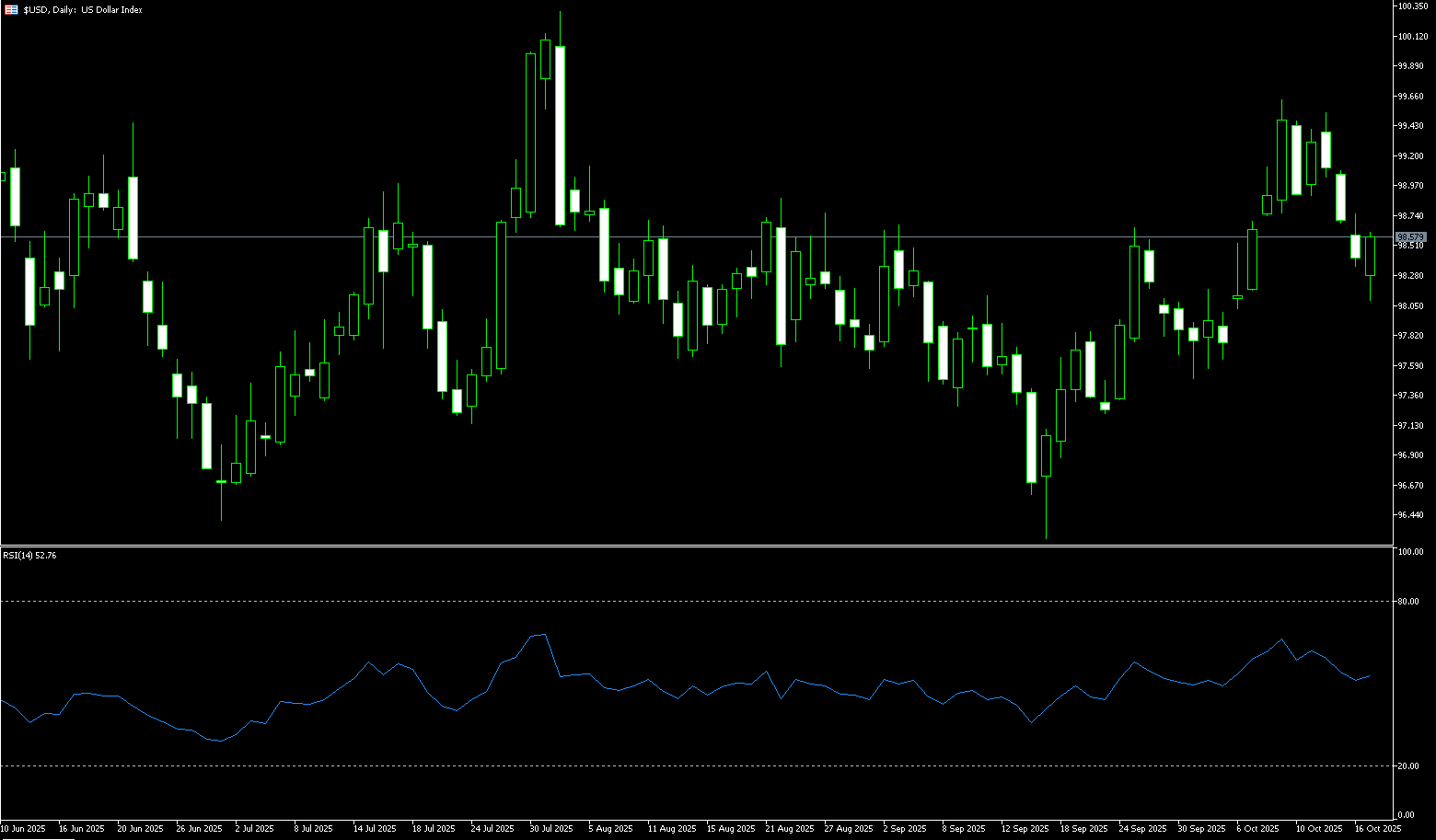This screenshot has height=840, width=1436.
Task: Select the 100.120 price axis label
Action: point(1411,37)
